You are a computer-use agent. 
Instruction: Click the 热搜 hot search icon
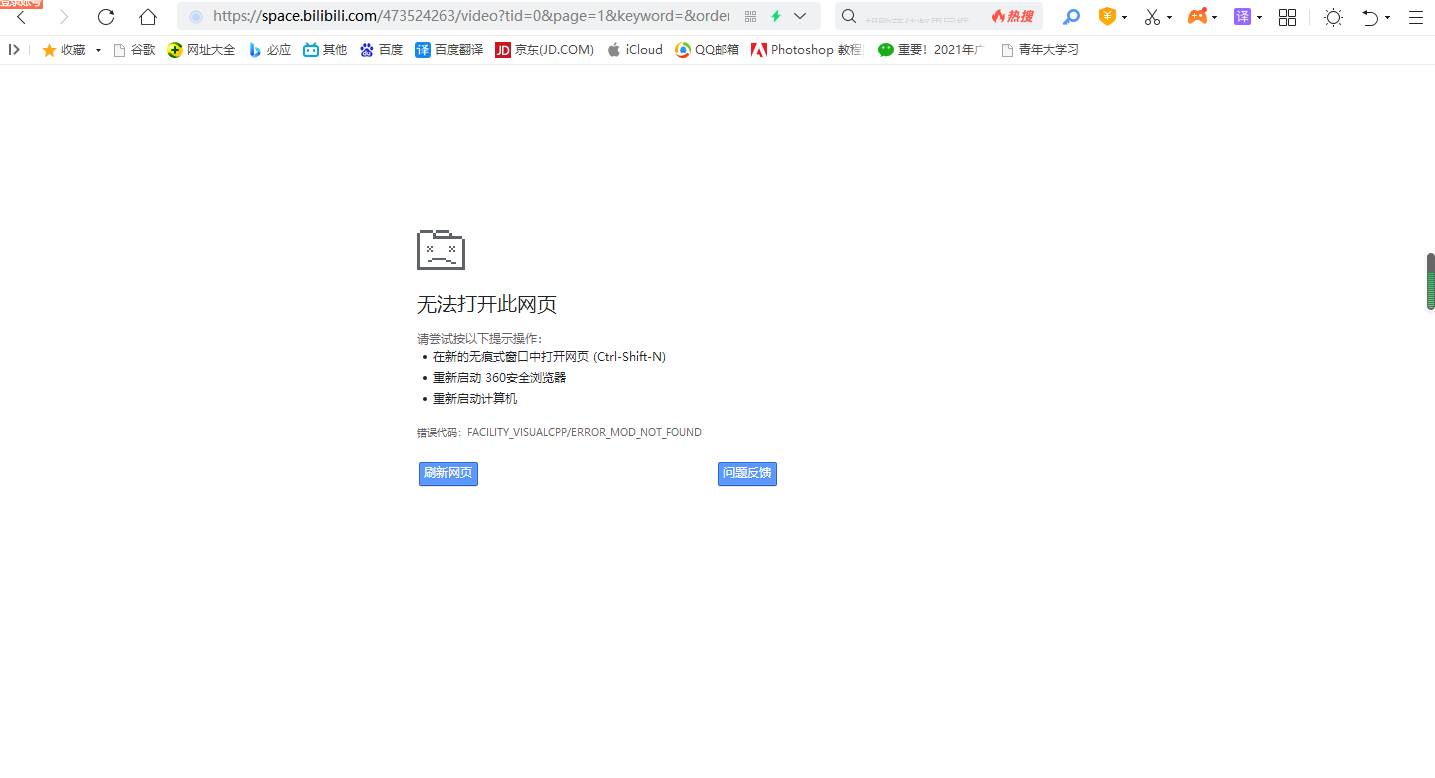pos(1012,17)
